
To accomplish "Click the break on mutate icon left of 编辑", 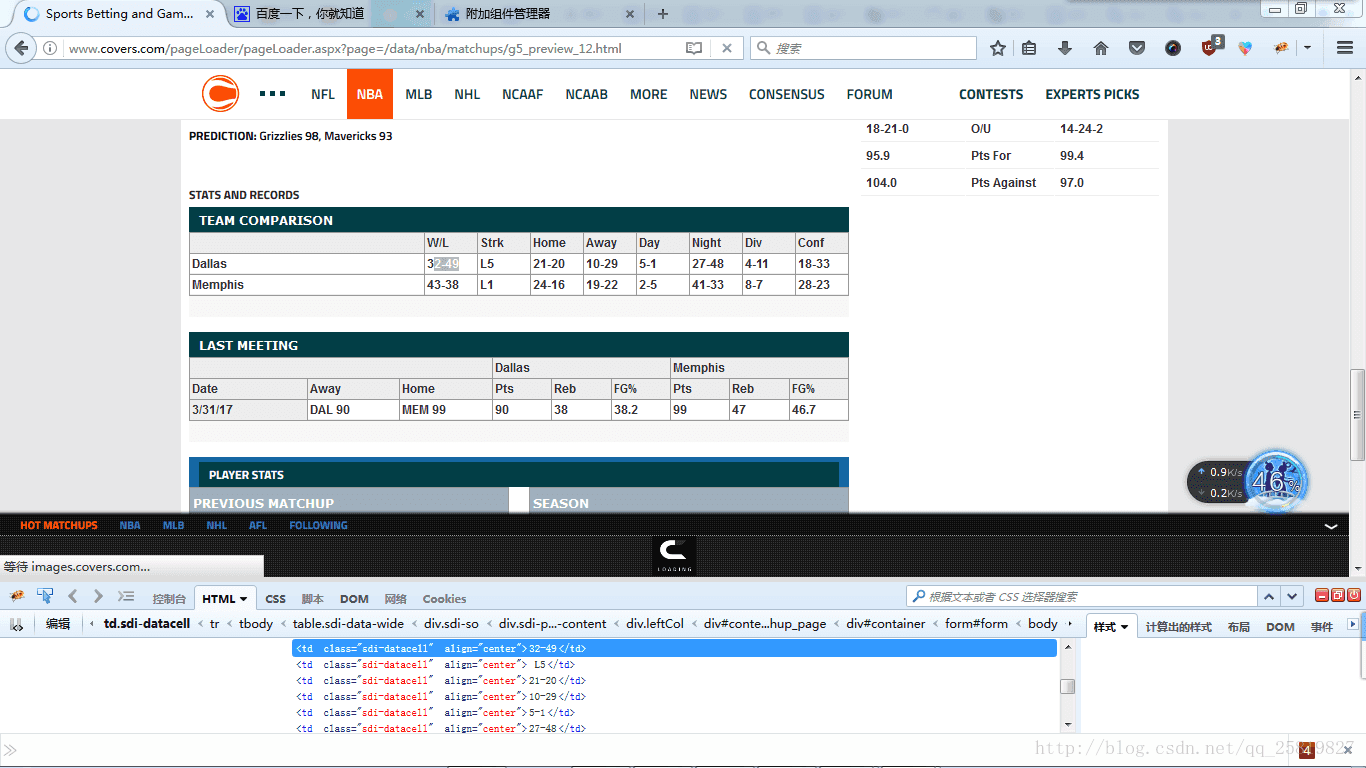I will pos(17,624).
